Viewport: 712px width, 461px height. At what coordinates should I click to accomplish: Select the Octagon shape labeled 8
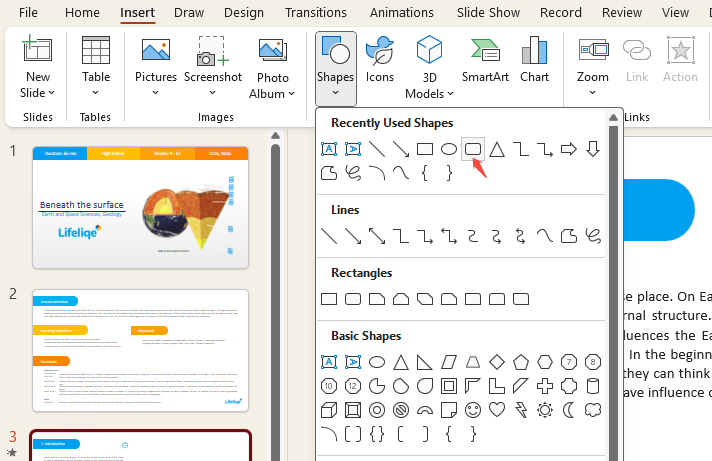pos(593,362)
